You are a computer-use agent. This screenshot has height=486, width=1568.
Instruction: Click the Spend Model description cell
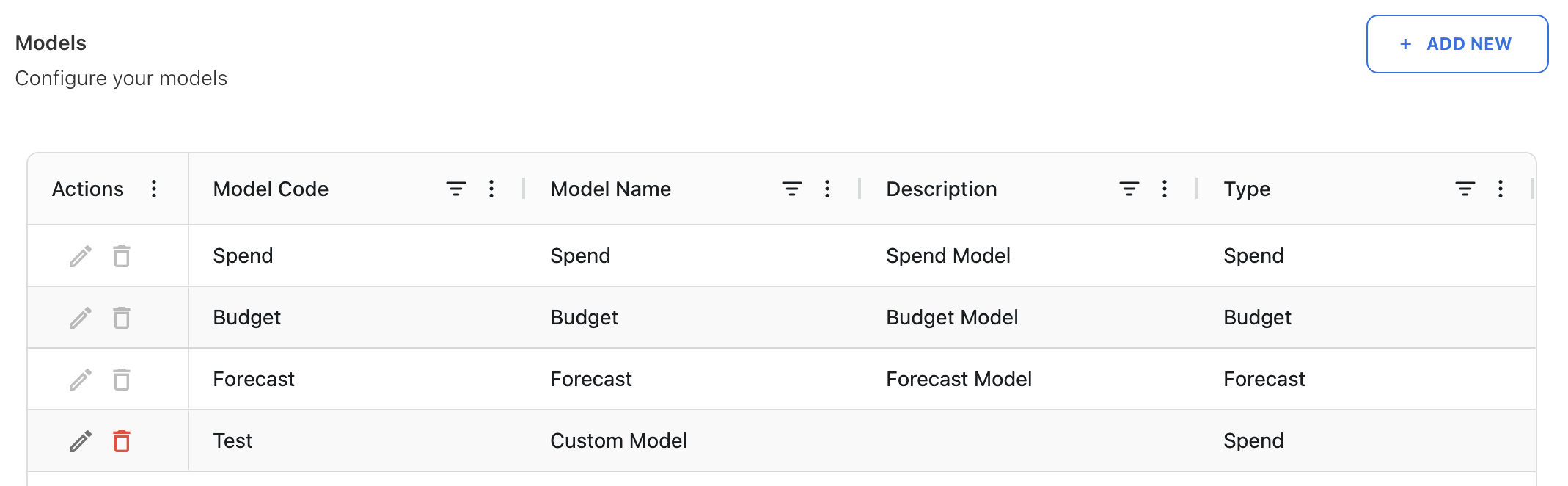tap(948, 255)
